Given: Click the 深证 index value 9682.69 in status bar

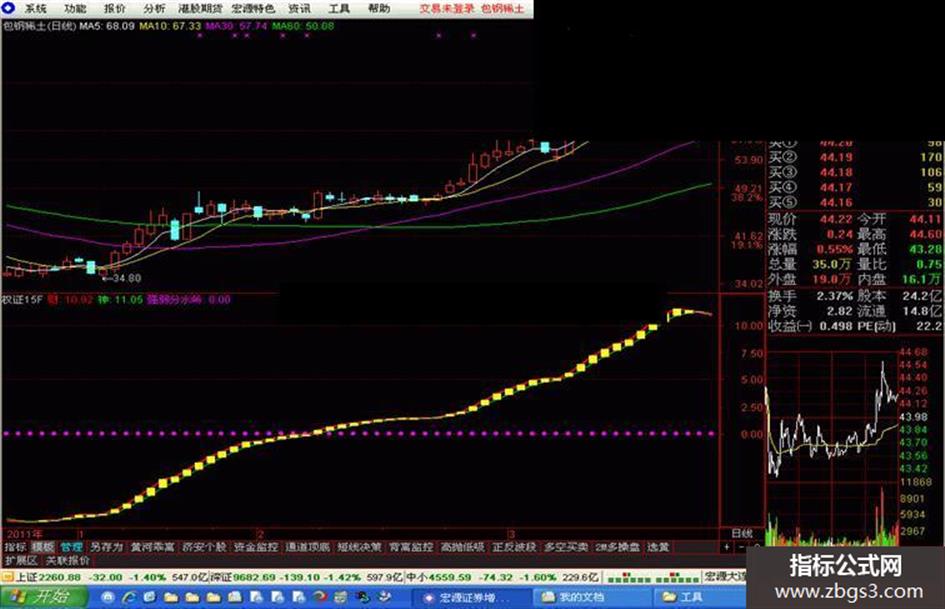Looking at the screenshot, I should click(254, 577).
